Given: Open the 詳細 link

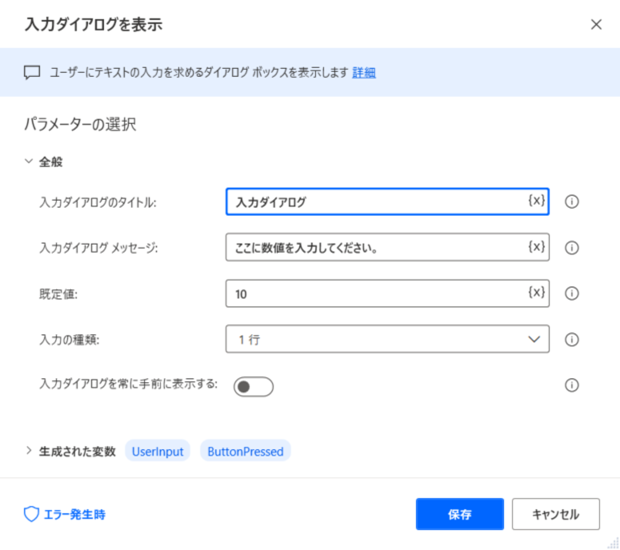Looking at the screenshot, I should point(364,72).
